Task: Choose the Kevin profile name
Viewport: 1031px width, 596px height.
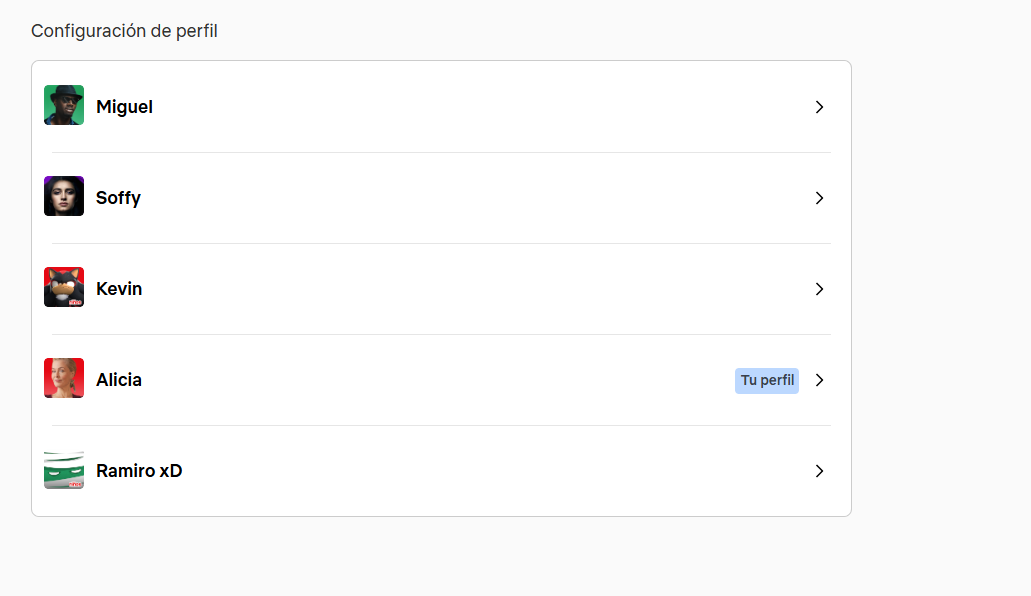Action: (119, 289)
